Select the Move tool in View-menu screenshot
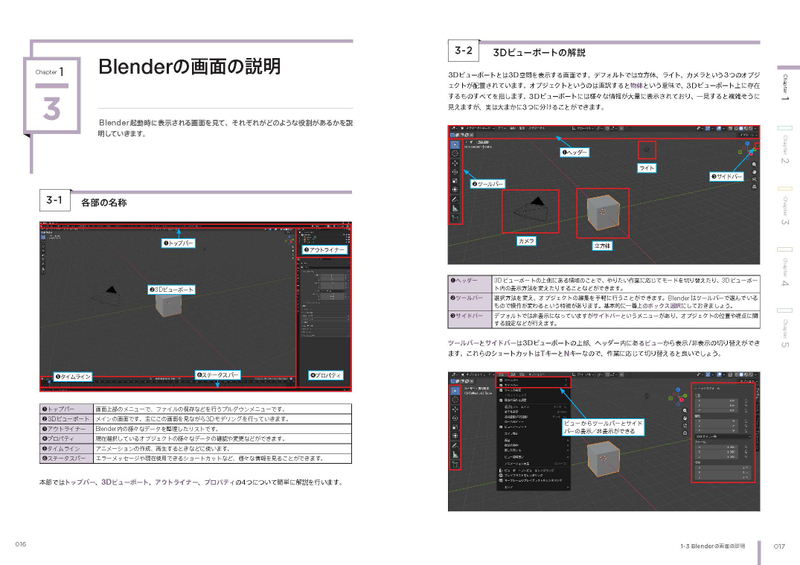This screenshot has height=565, width=800. click(455, 409)
